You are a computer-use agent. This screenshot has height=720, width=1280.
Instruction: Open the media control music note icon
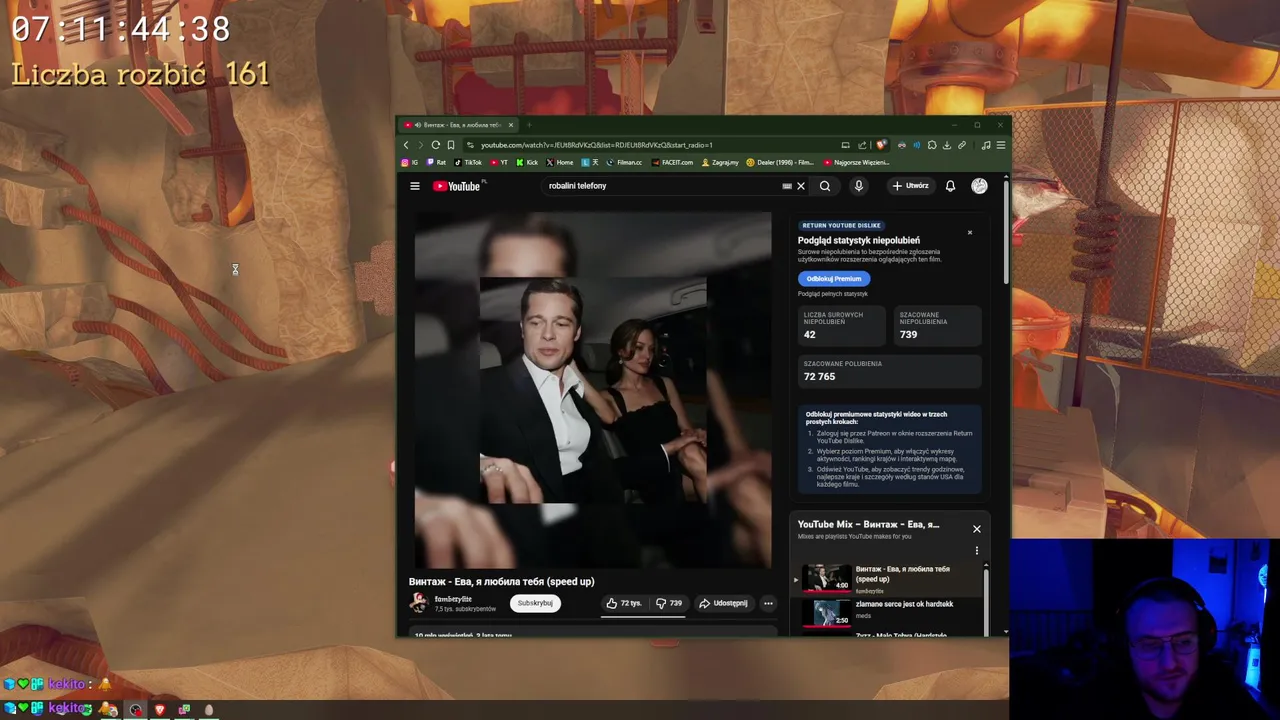point(986,145)
